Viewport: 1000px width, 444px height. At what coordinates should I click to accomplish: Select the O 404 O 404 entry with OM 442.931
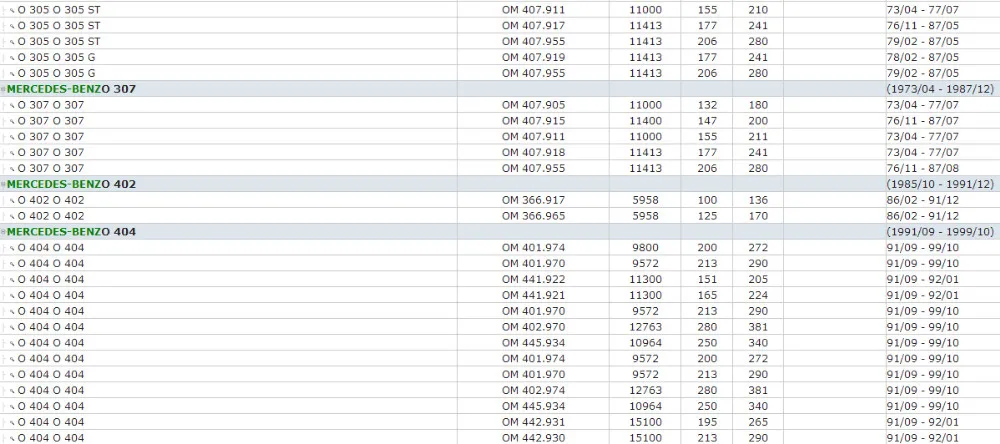tap(51, 422)
